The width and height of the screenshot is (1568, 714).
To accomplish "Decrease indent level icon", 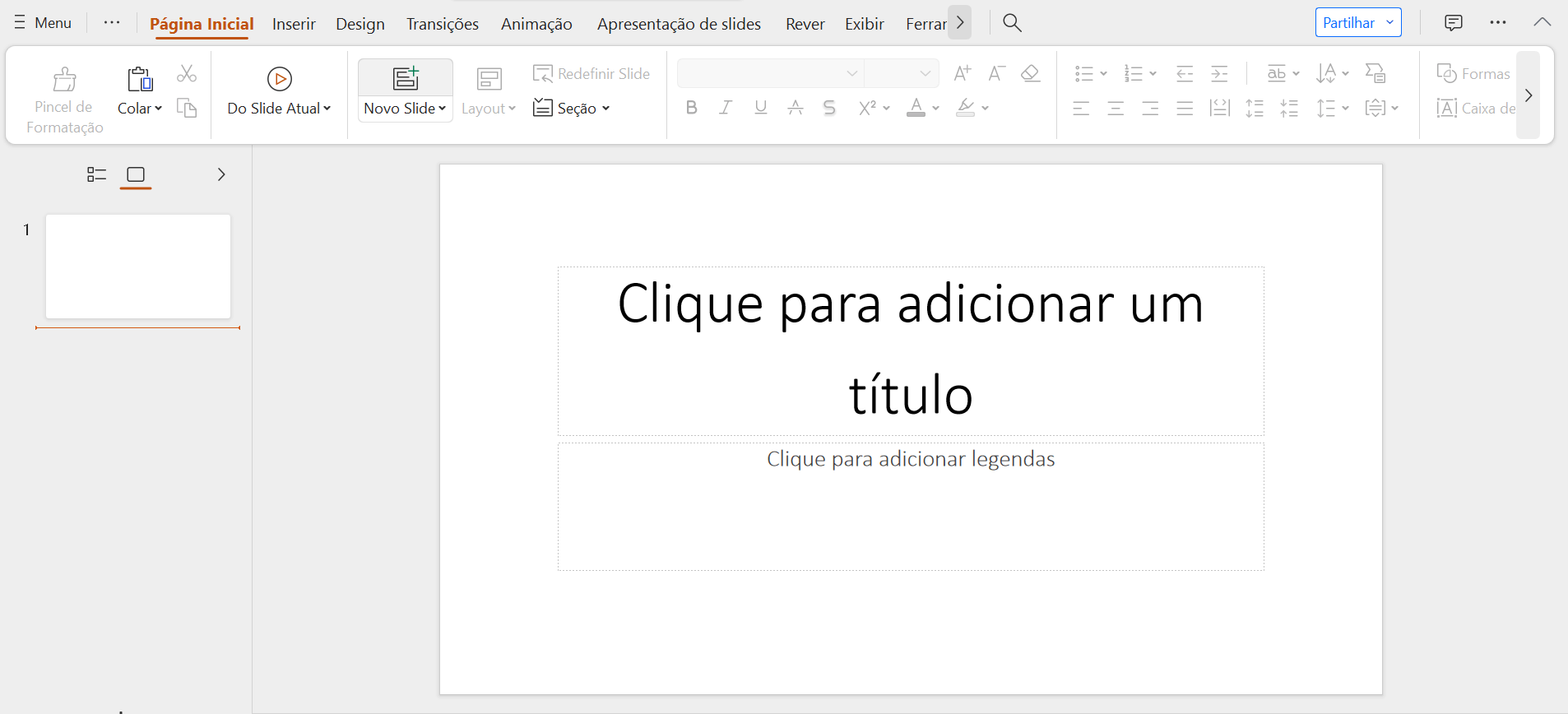I will click(x=1185, y=74).
